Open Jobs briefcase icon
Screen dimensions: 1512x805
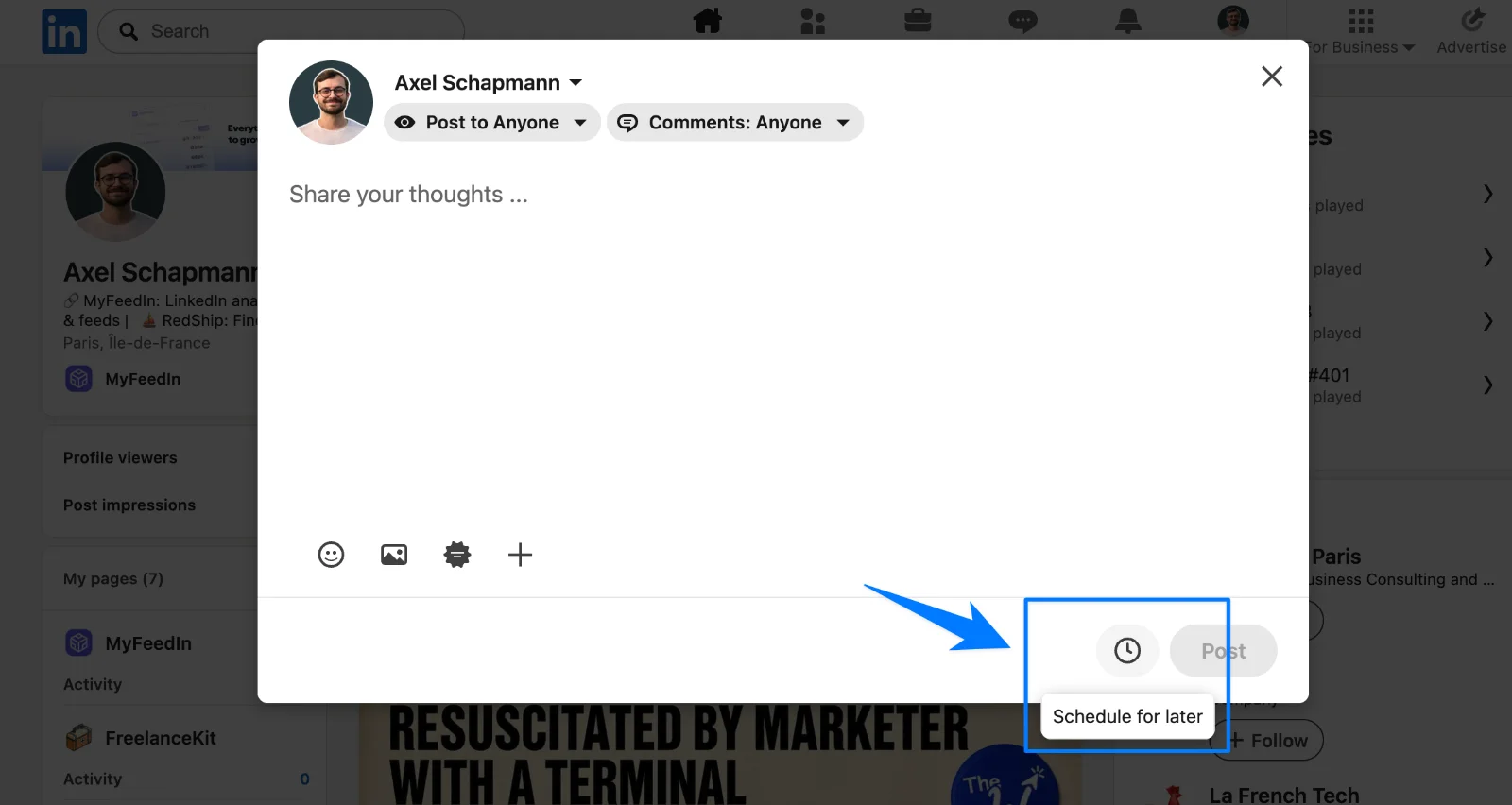tap(918, 20)
